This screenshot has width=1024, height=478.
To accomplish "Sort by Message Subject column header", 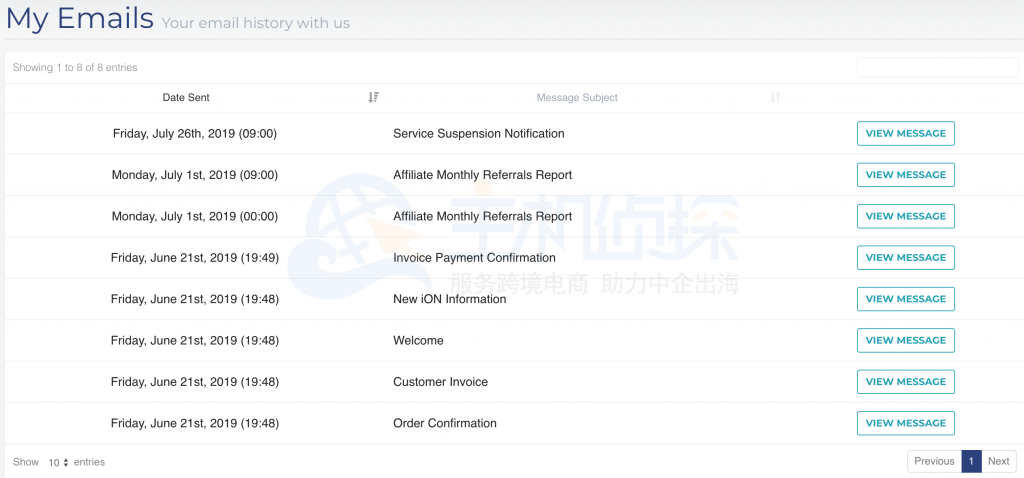I will (577, 97).
